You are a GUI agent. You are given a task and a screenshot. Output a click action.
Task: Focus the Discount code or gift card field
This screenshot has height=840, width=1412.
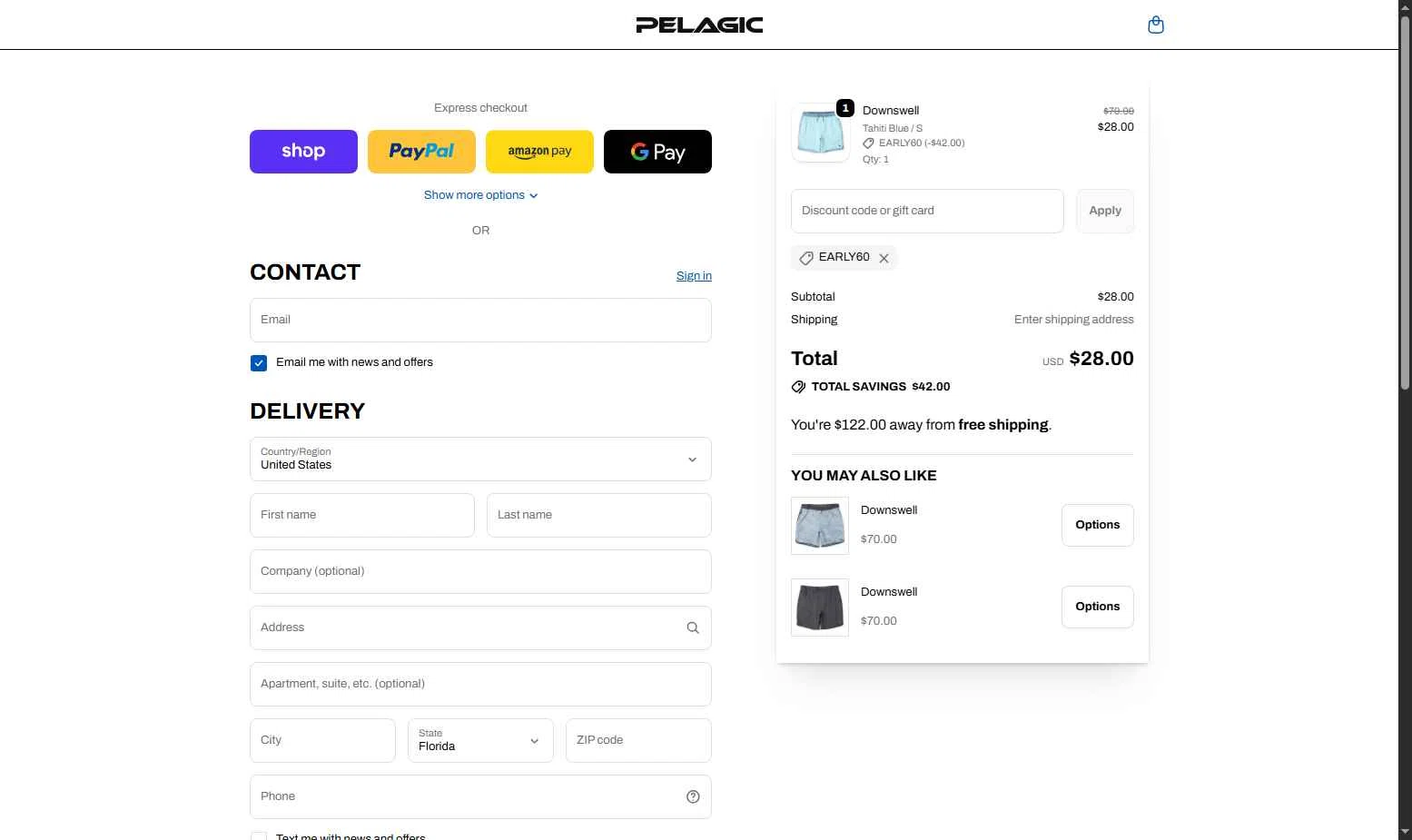(x=927, y=211)
